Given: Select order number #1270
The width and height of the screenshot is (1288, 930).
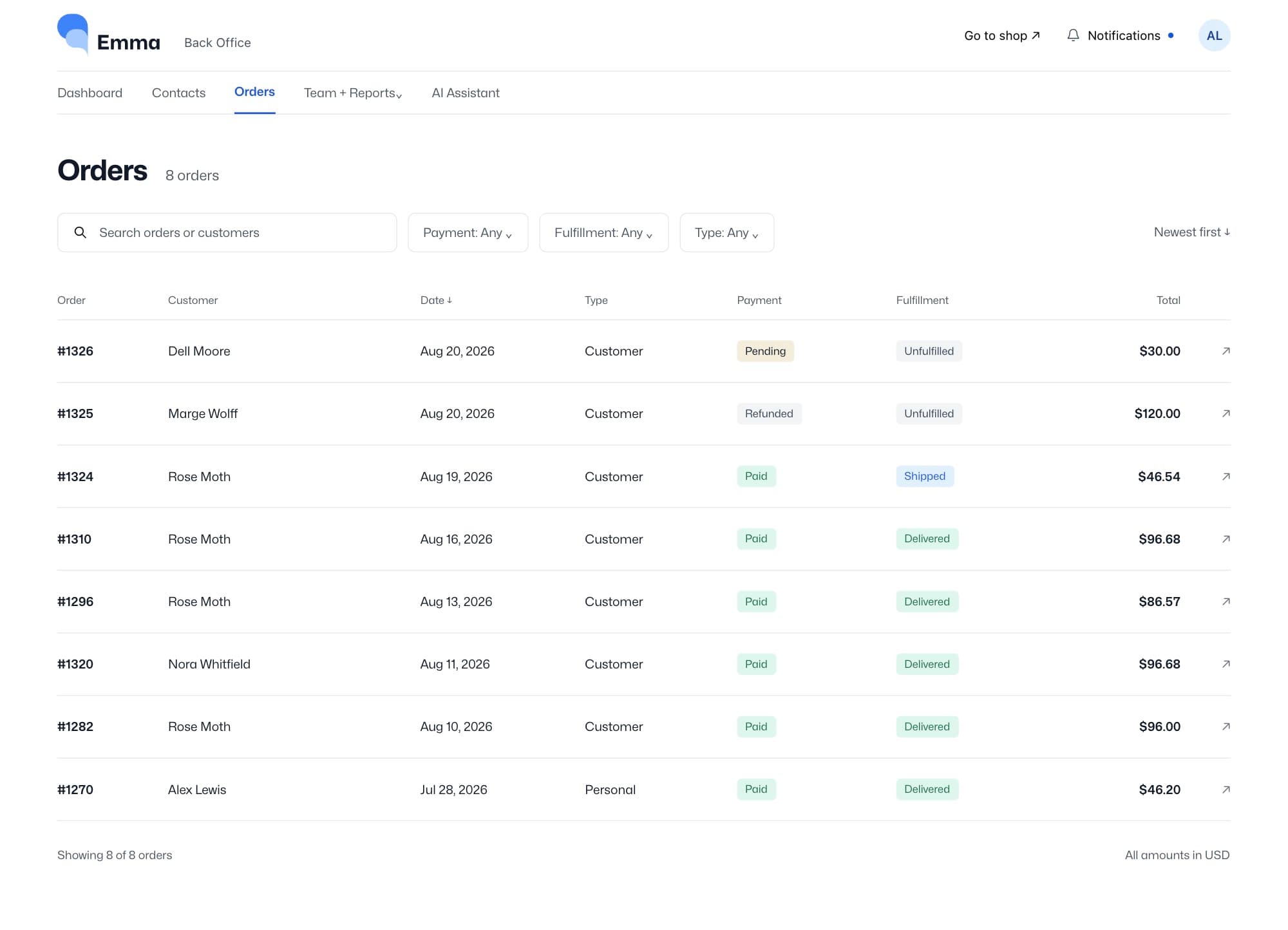Looking at the screenshot, I should pyautogui.click(x=75, y=790).
